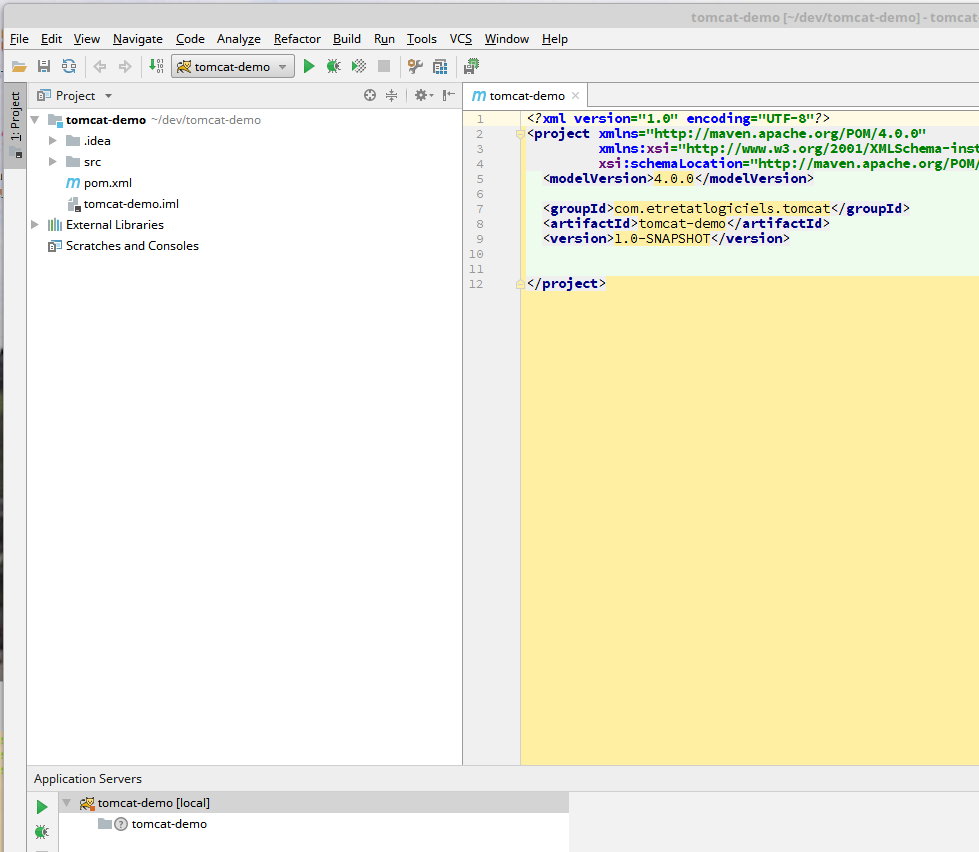Click the Stop square icon in toolbar
This screenshot has width=979, height=852.
coord(384,66)
